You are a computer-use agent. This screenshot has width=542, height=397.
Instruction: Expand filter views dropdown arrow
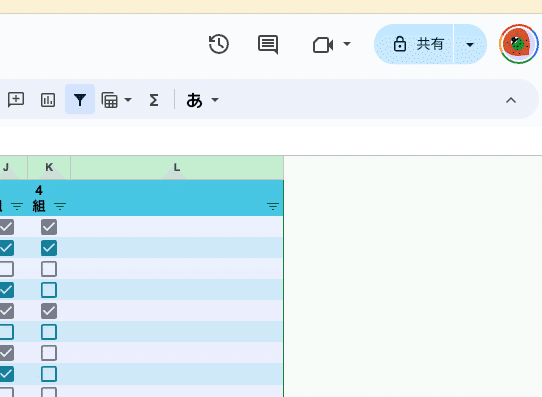[128, 100]
